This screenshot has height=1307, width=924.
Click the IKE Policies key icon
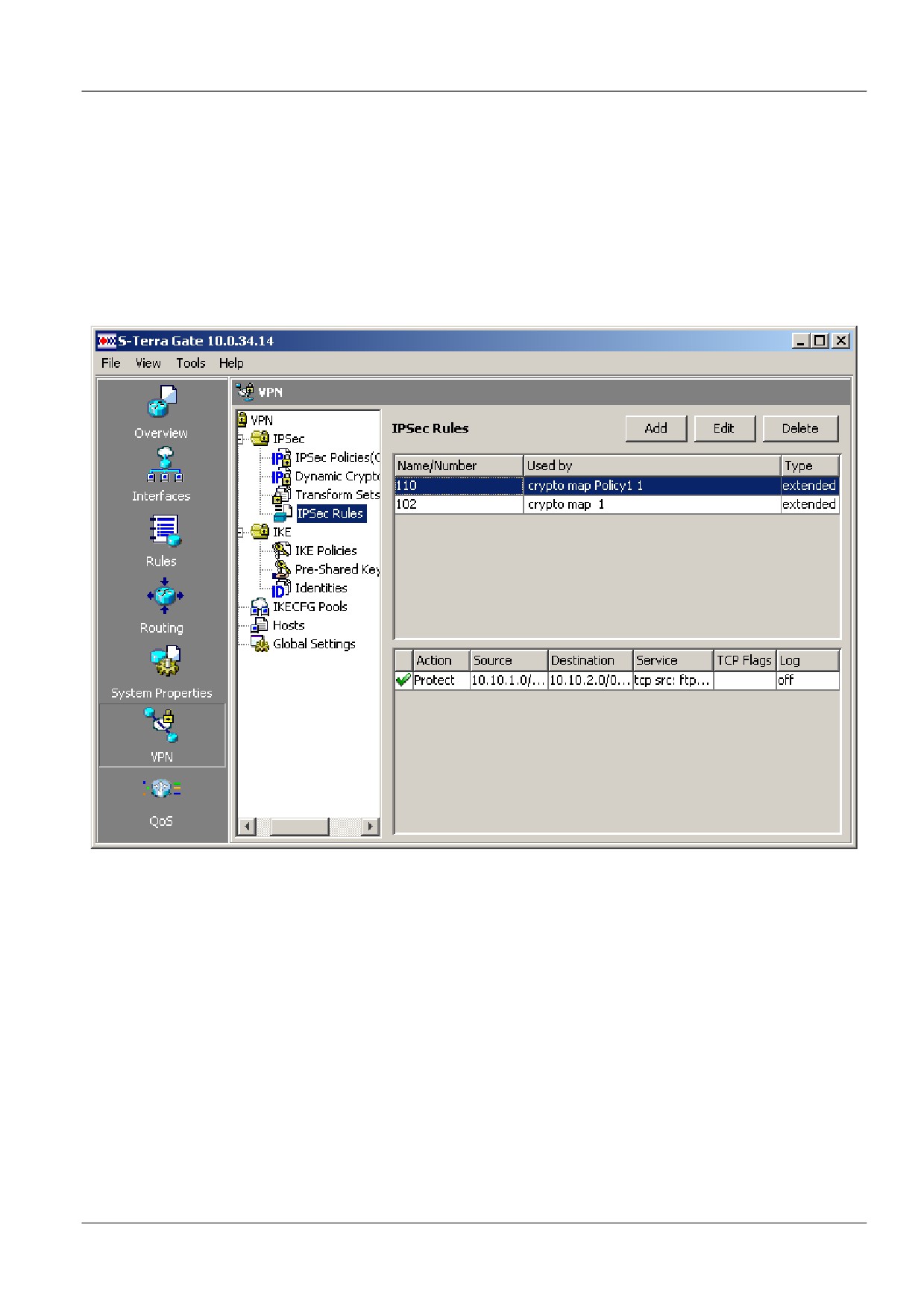coord(281,551)
